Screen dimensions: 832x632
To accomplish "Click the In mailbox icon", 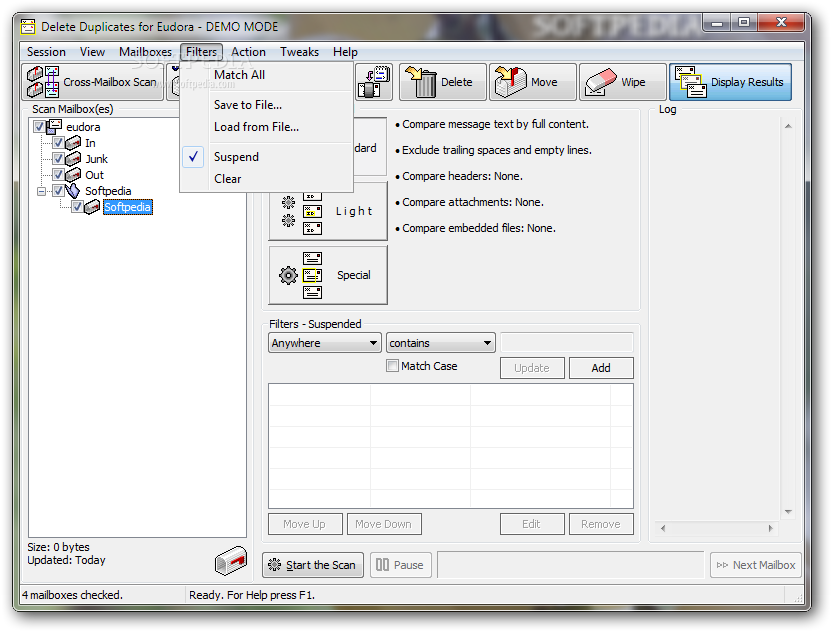I will coord(73,143).
